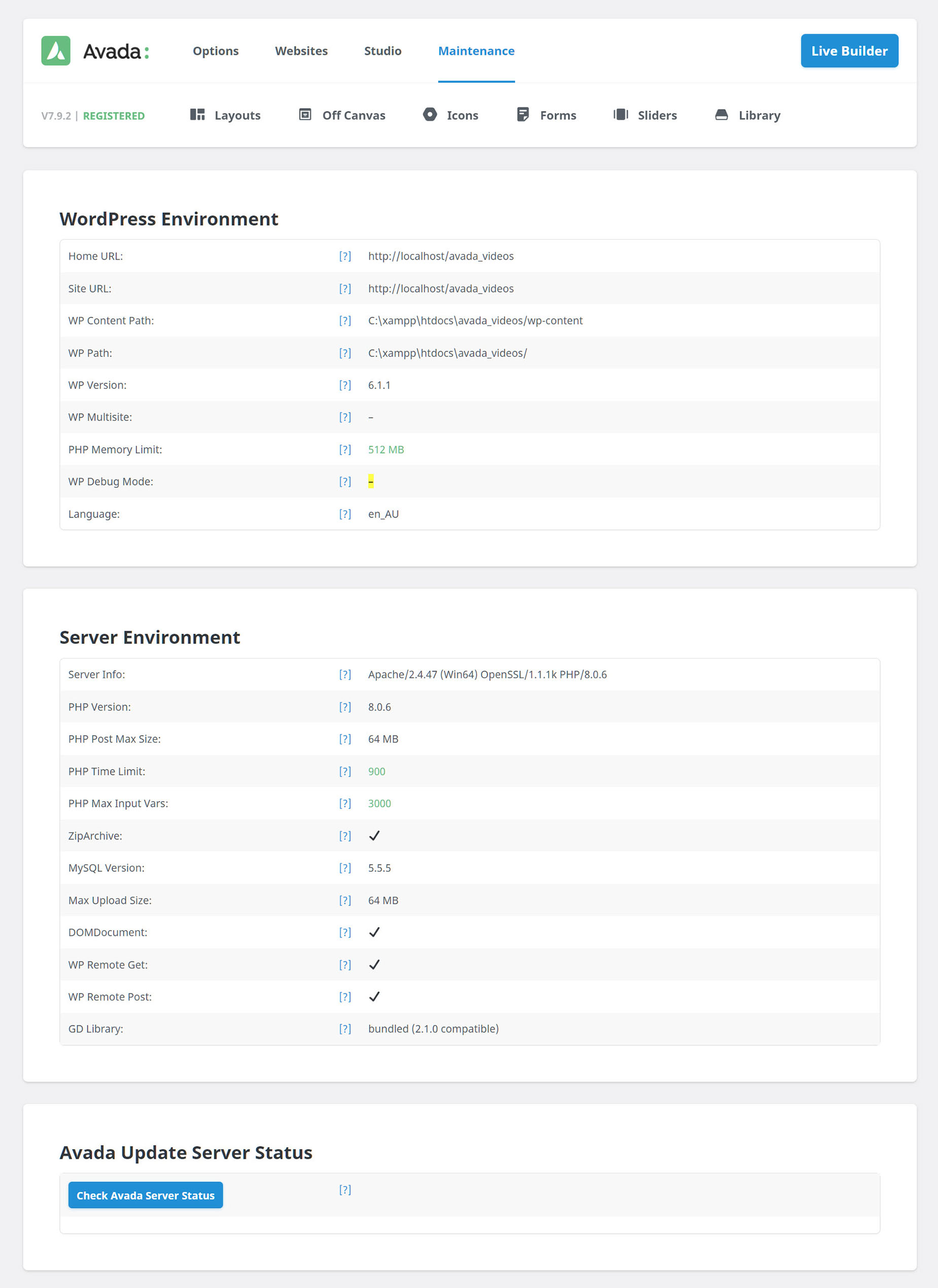Click the 8.0.6 PHP Version value

pos(379,707)
